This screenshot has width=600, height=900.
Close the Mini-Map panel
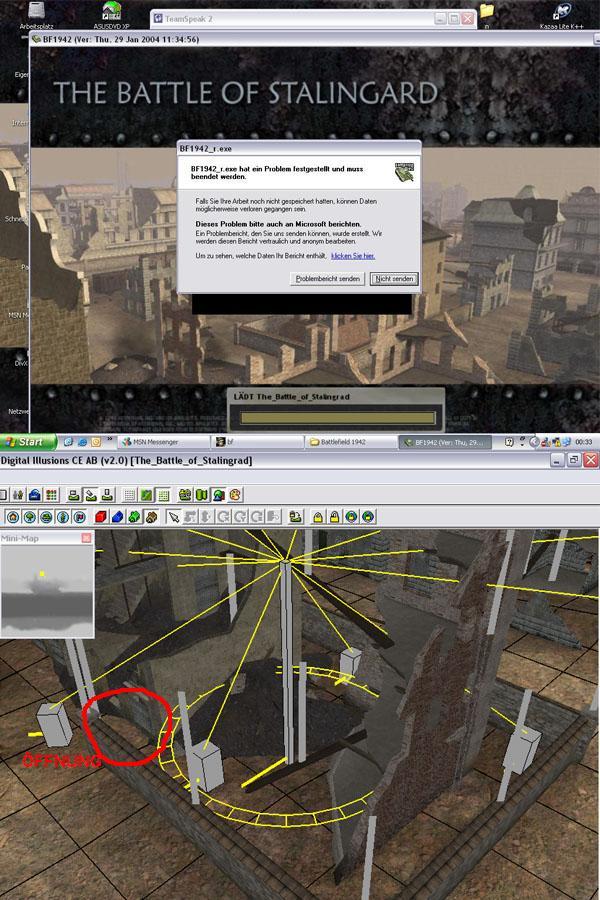tap(86, 538)
